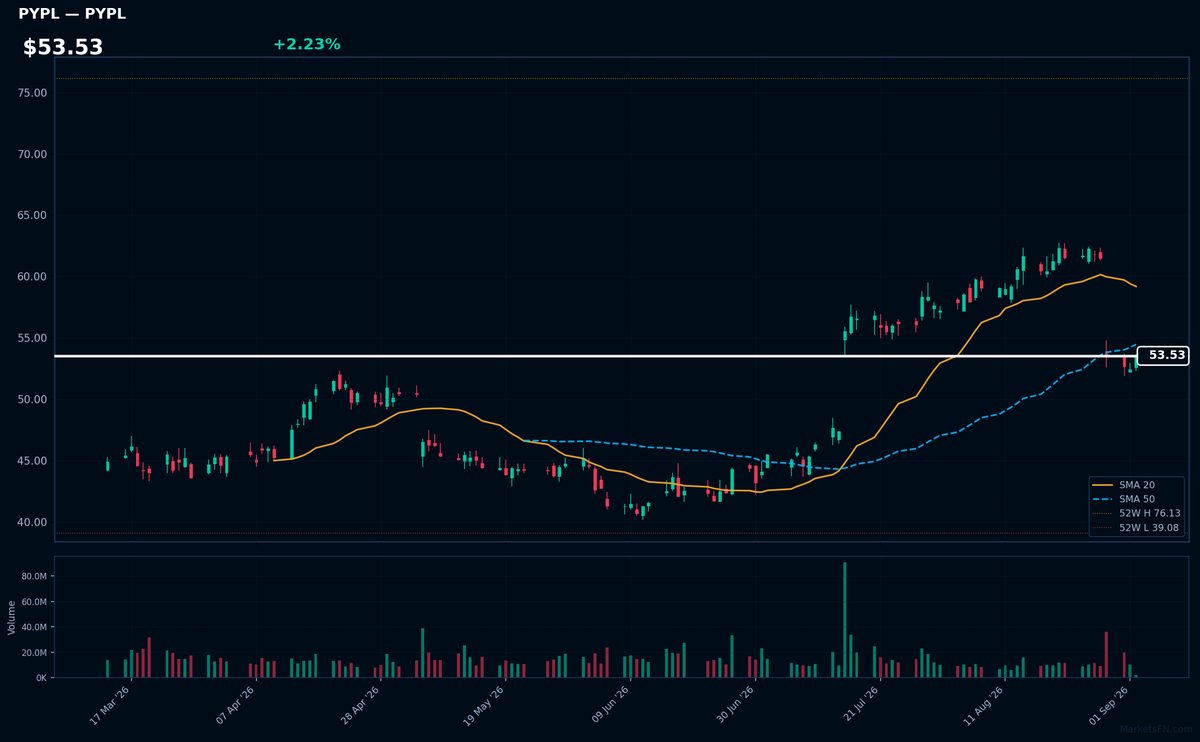
Task: Click the 50.00 price axis label
Action: pyautogui.click(x=33, y=399)
